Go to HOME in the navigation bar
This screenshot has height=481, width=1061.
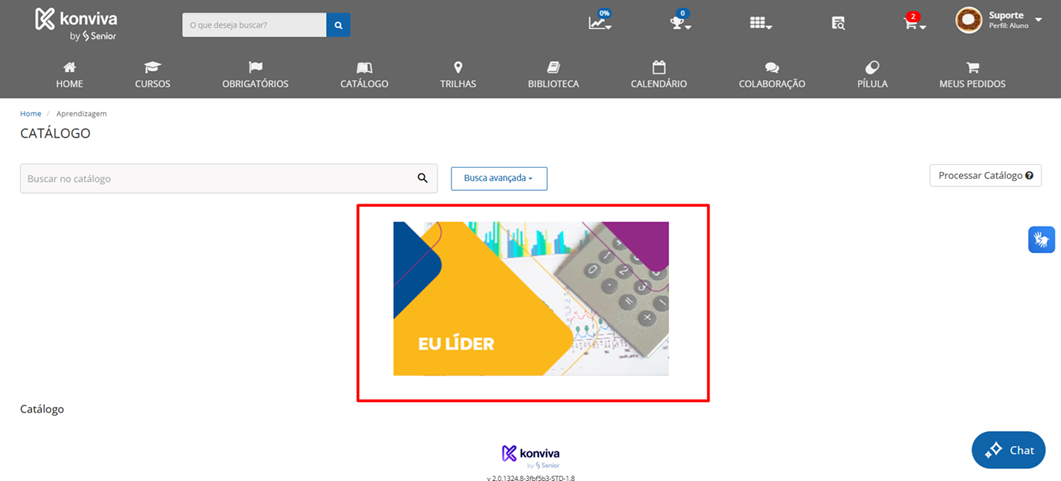(69, 75)
